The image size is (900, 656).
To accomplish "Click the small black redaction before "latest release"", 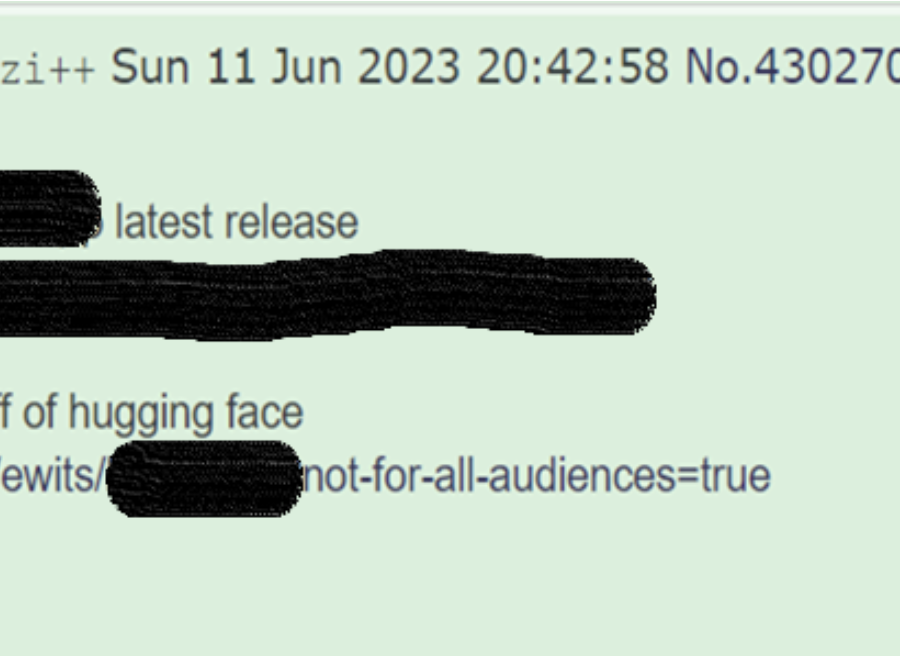I will pos(49,209).
